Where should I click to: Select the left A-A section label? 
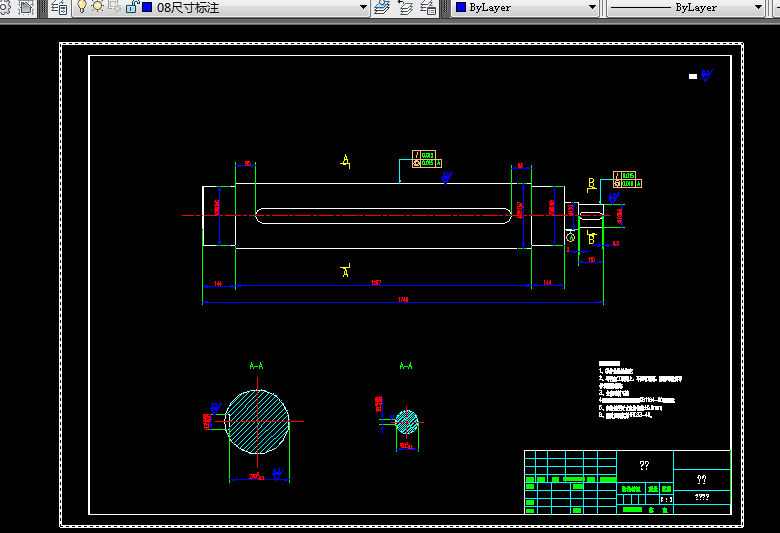click(x=256, y=366)
